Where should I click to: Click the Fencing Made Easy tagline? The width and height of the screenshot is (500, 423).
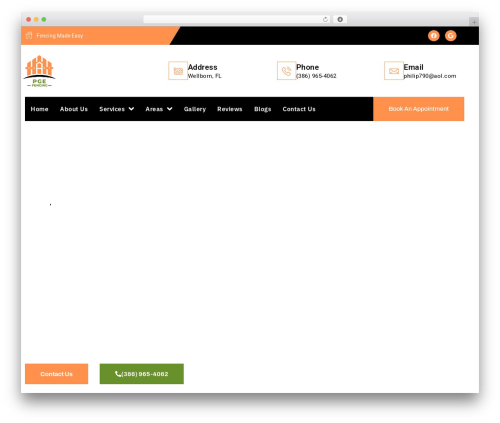pyautogui.click(x=60, y=36)
